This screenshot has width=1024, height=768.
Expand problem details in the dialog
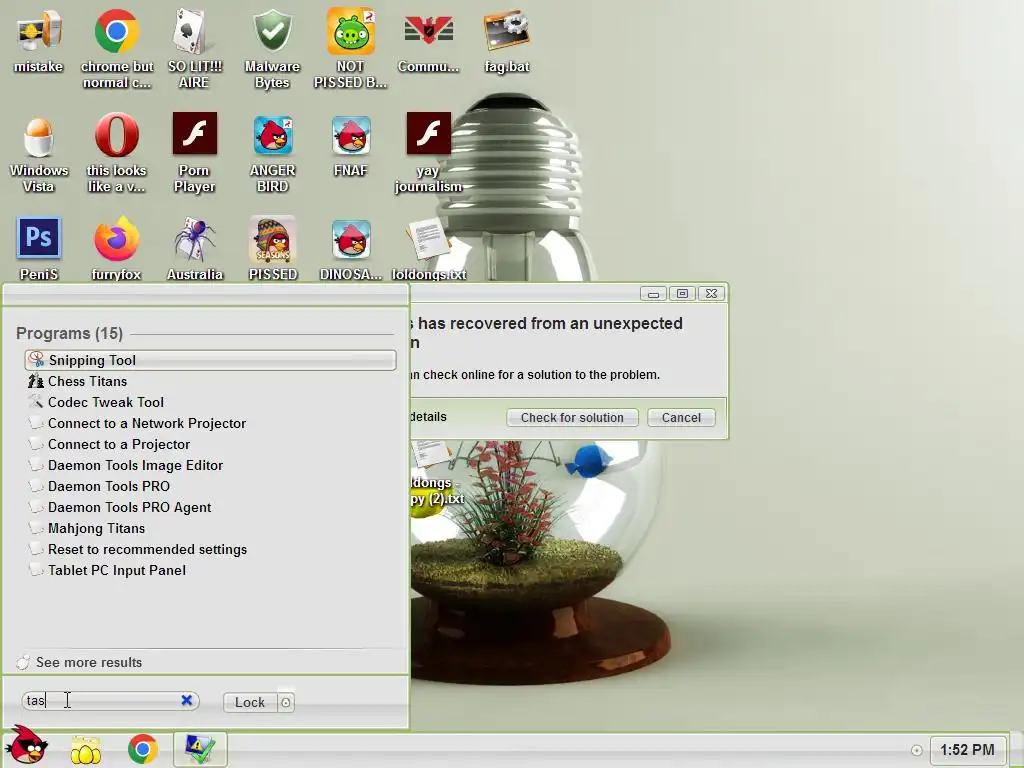pyautogui.click(x=428, y=417)
